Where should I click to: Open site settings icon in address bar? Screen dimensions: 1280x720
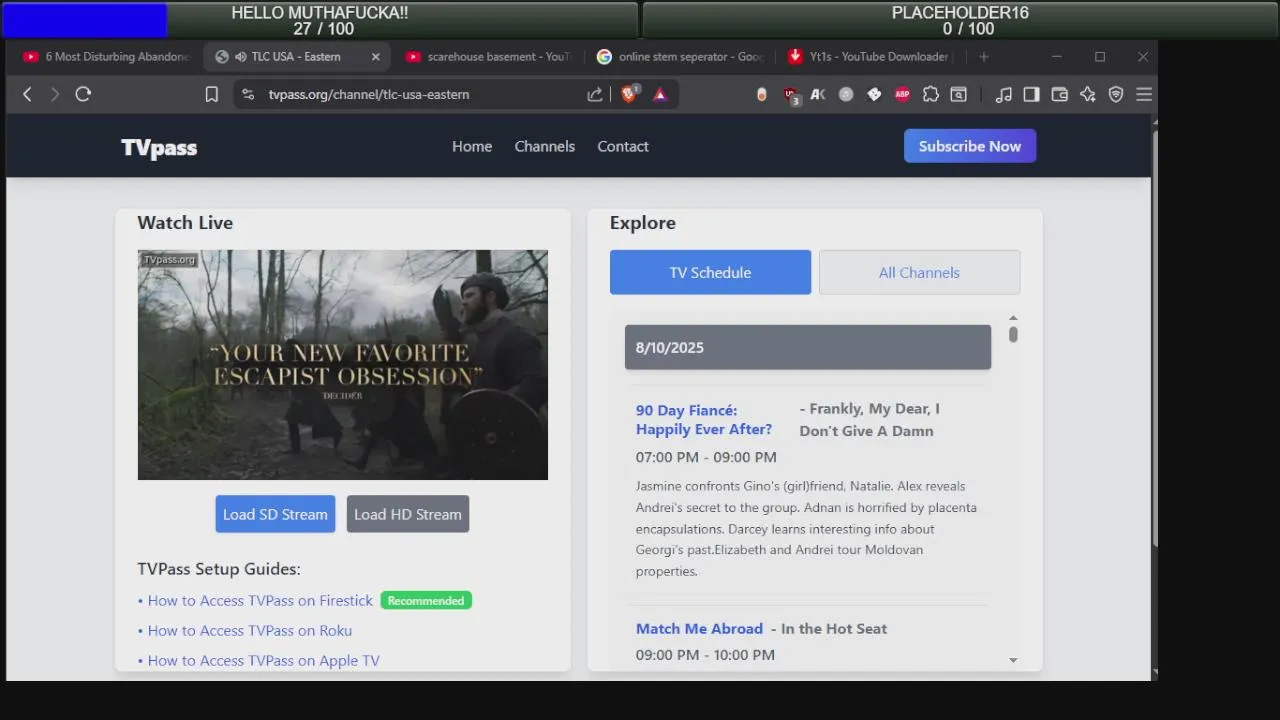[x=248, y=94]
